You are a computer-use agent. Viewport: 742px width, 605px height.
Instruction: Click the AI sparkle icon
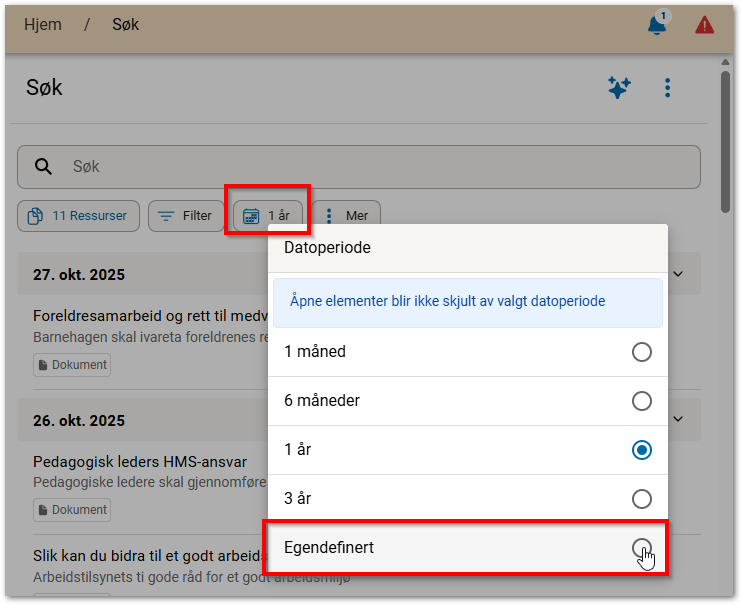pyautogui.click(x=619, y=88)
